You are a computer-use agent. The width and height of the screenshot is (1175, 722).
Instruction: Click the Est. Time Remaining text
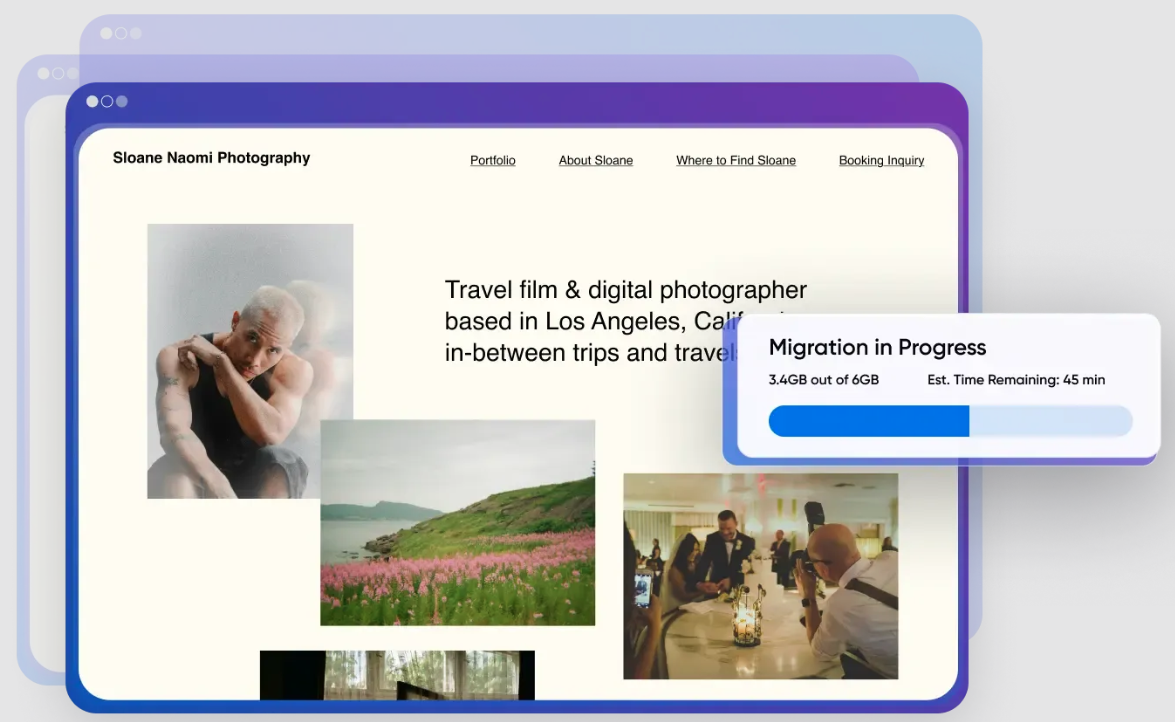click(1016, 379)
